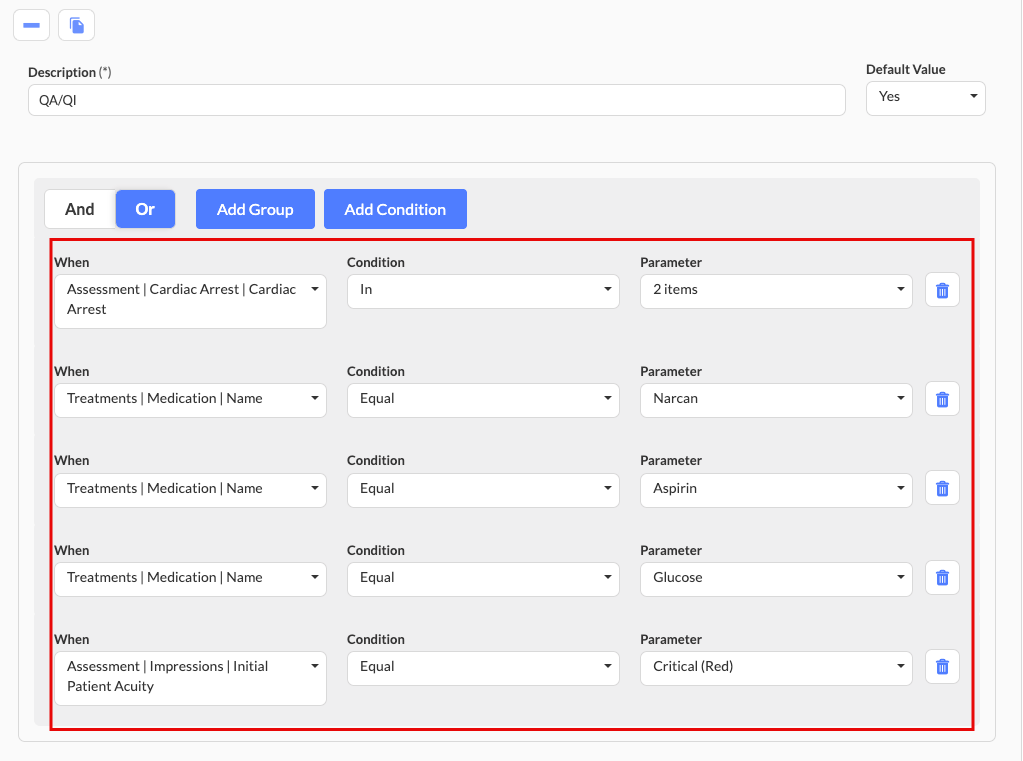Select the Or logic toggle
The image size is (1023, 761).
(145, 209)
